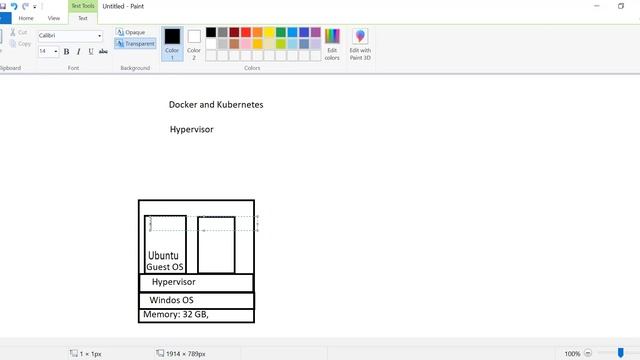Screen dimensions: 640x360
Task: Set text background to Opaque
Action: 131,32
